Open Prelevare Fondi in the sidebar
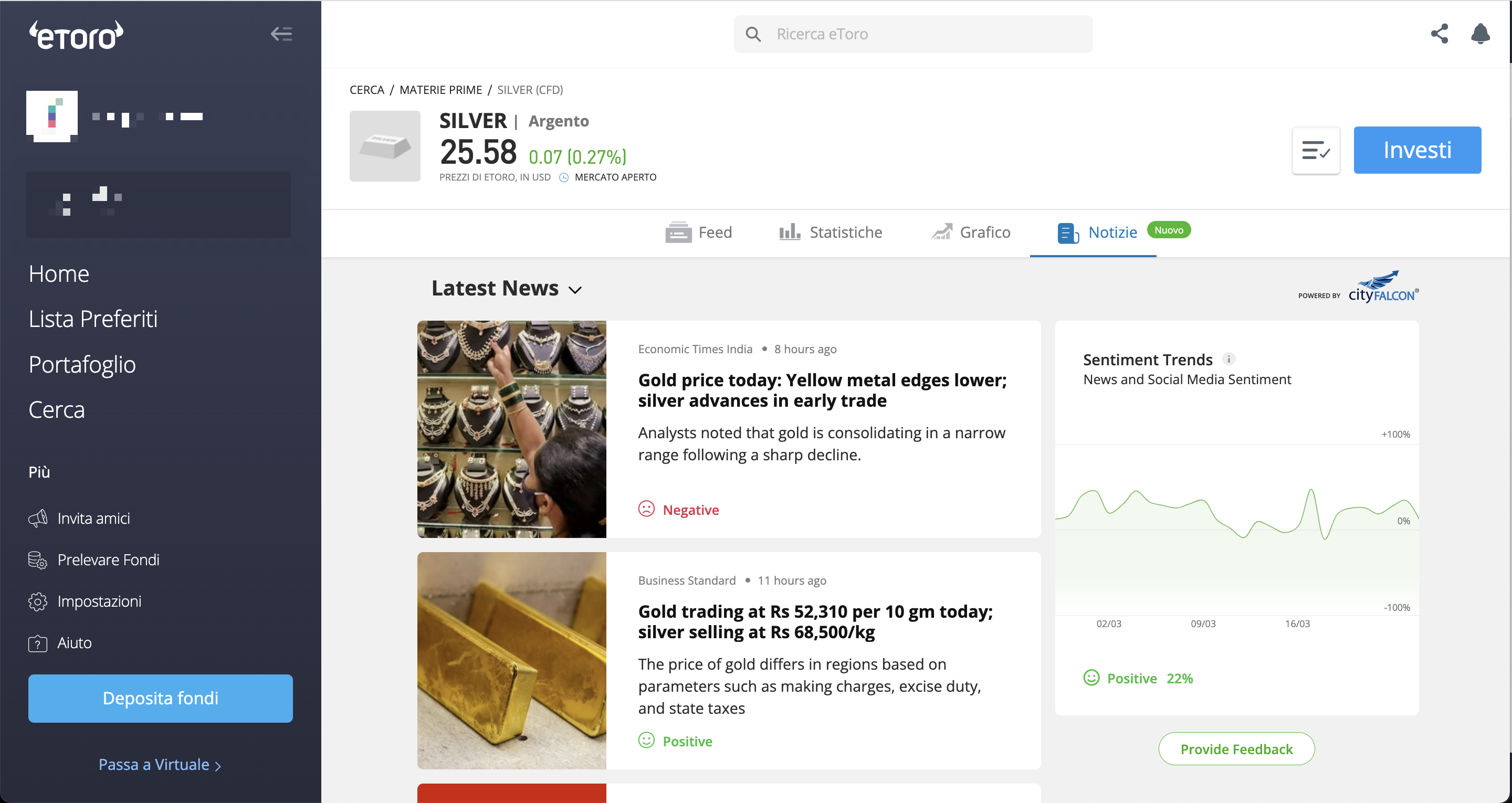1512x803 pixels. (x=94, y=560)
